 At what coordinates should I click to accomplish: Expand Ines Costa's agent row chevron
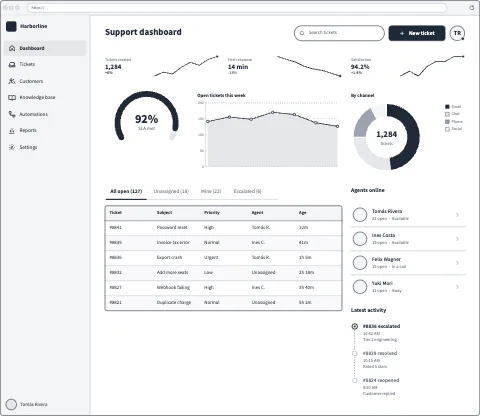coord(457,239)
